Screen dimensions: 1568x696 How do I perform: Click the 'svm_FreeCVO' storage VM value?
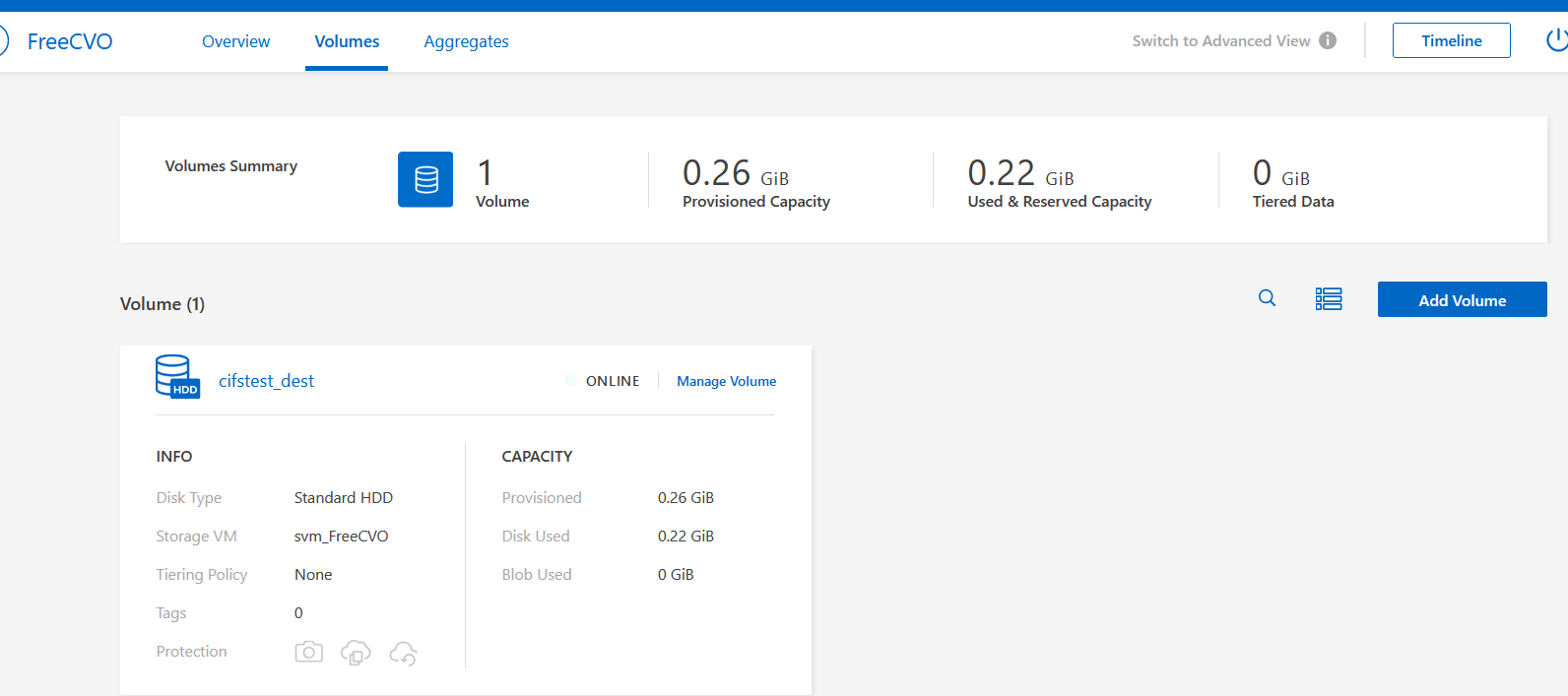(341, 537)
